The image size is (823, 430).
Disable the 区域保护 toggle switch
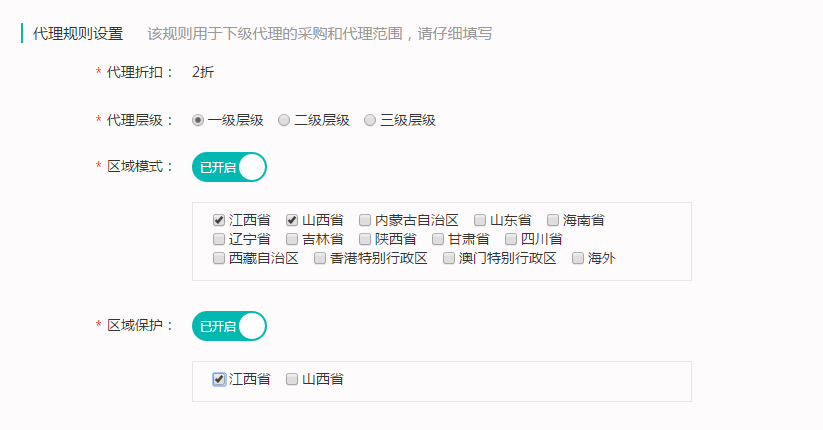click(229, 326)
